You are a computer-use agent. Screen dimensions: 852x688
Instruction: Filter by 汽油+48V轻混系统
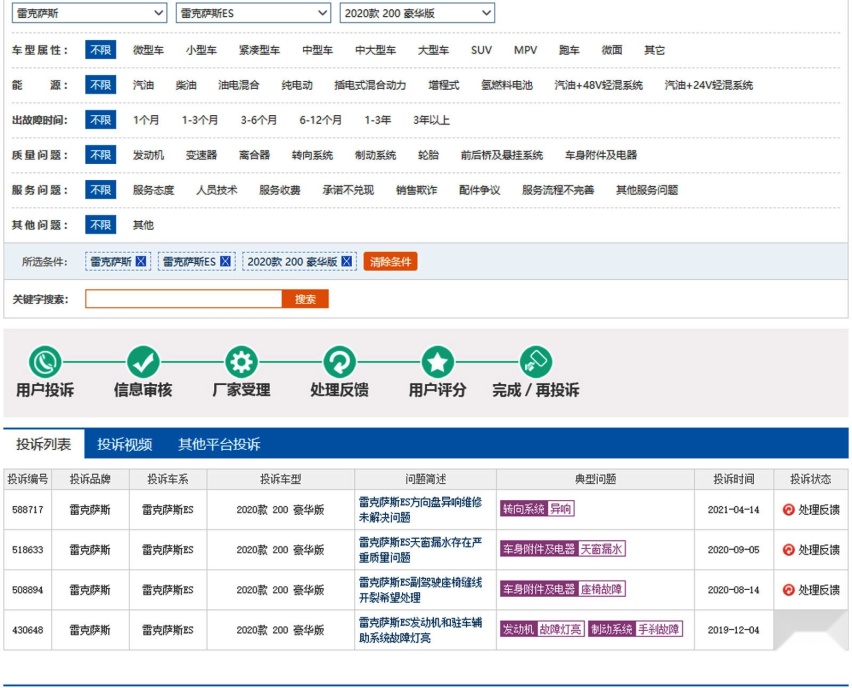[598, 85]
